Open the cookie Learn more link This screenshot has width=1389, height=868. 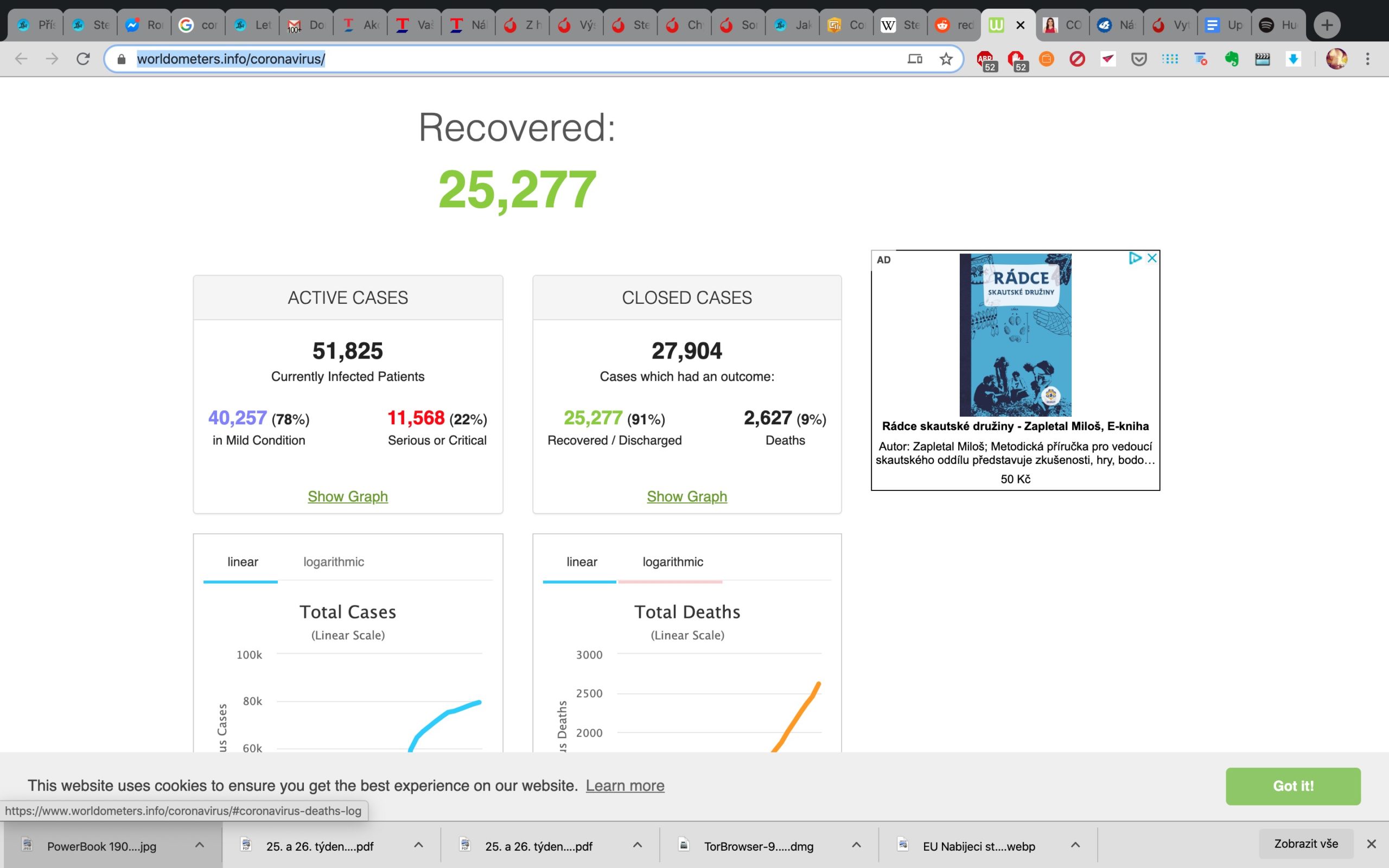tap(625, 786)
